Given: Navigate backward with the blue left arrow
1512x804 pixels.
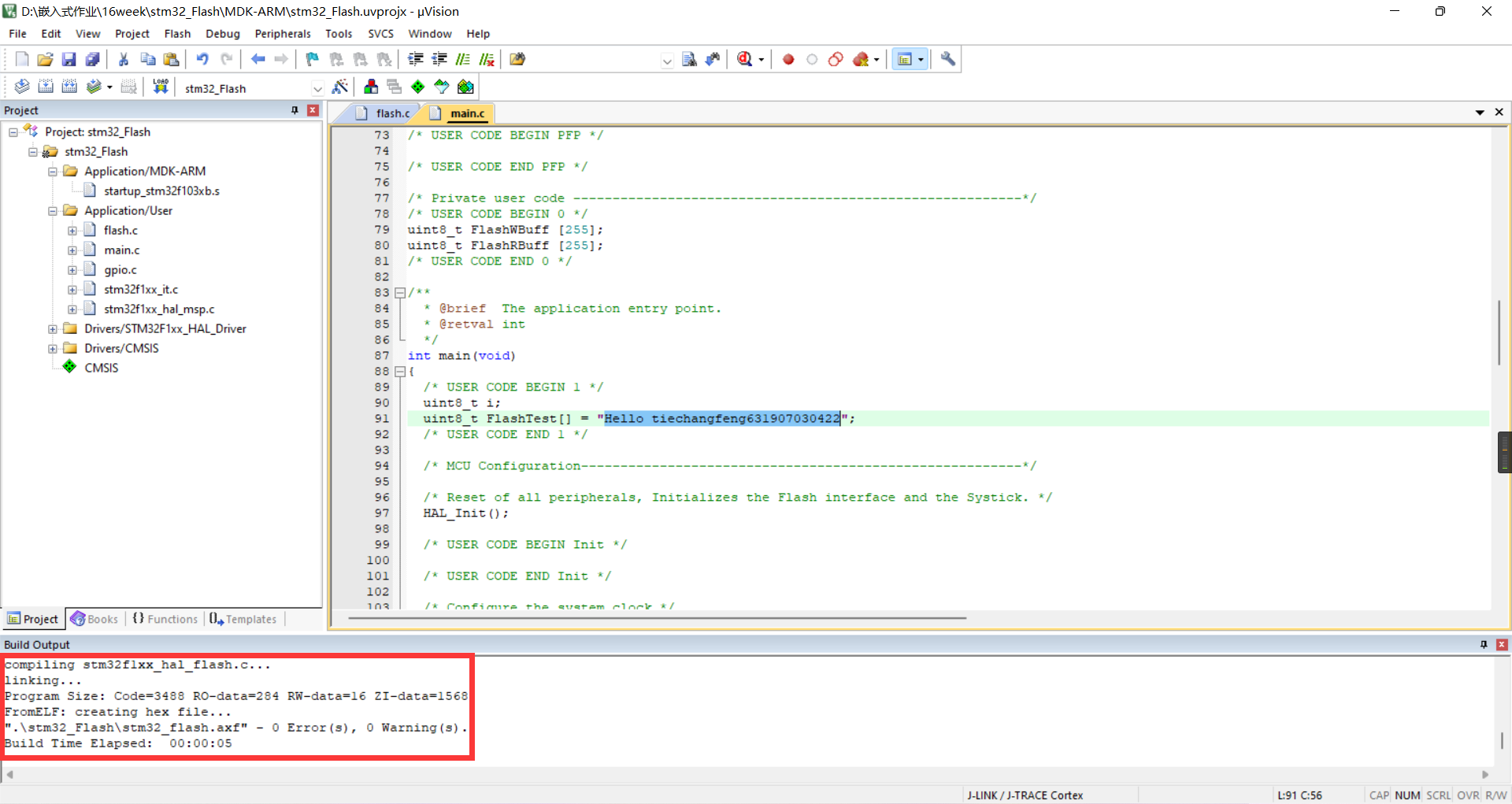Looking at the screenshot, I should [258, 59].
